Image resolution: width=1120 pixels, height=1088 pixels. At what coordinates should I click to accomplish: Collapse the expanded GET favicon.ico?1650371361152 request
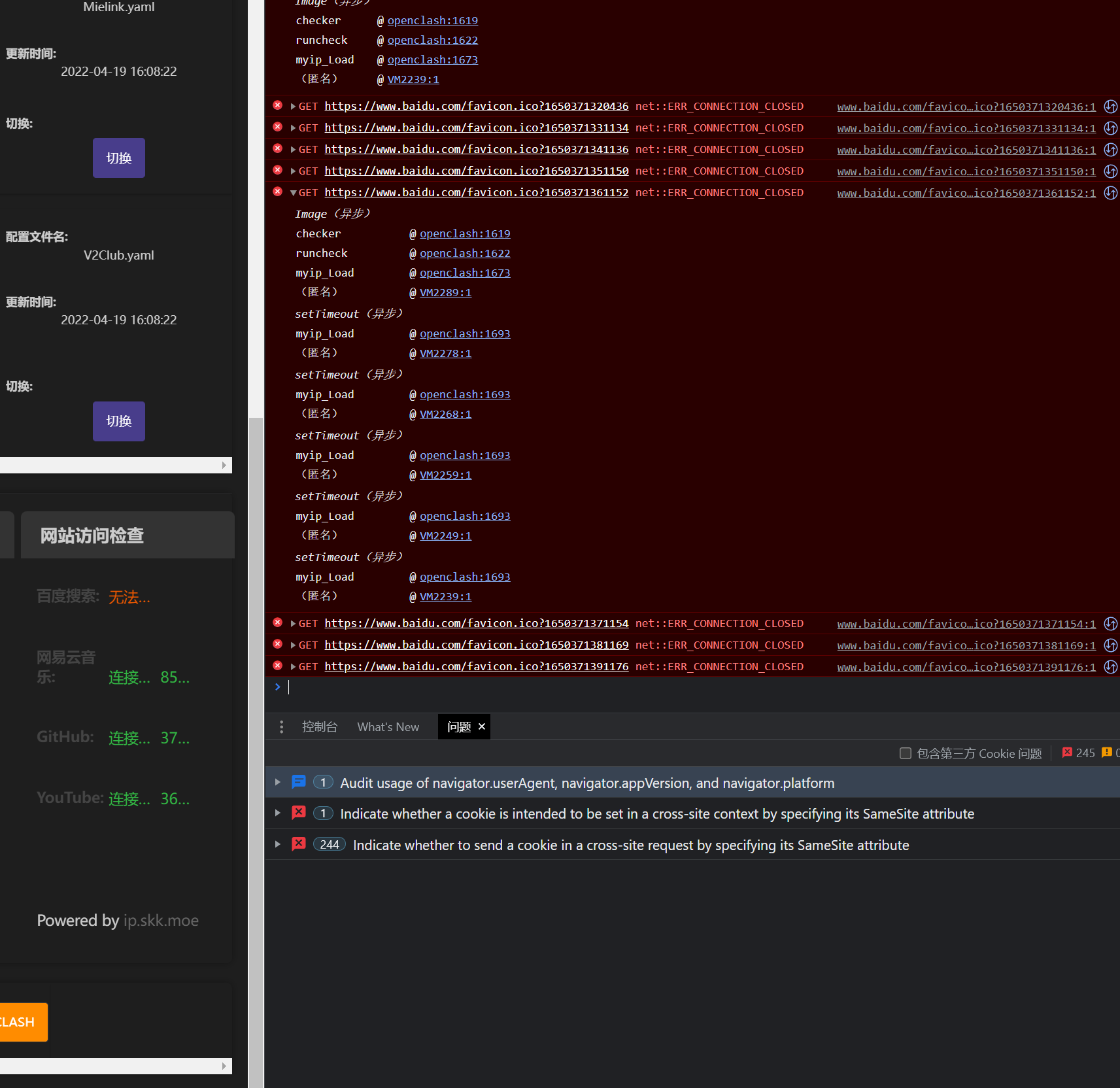point(292,192)
